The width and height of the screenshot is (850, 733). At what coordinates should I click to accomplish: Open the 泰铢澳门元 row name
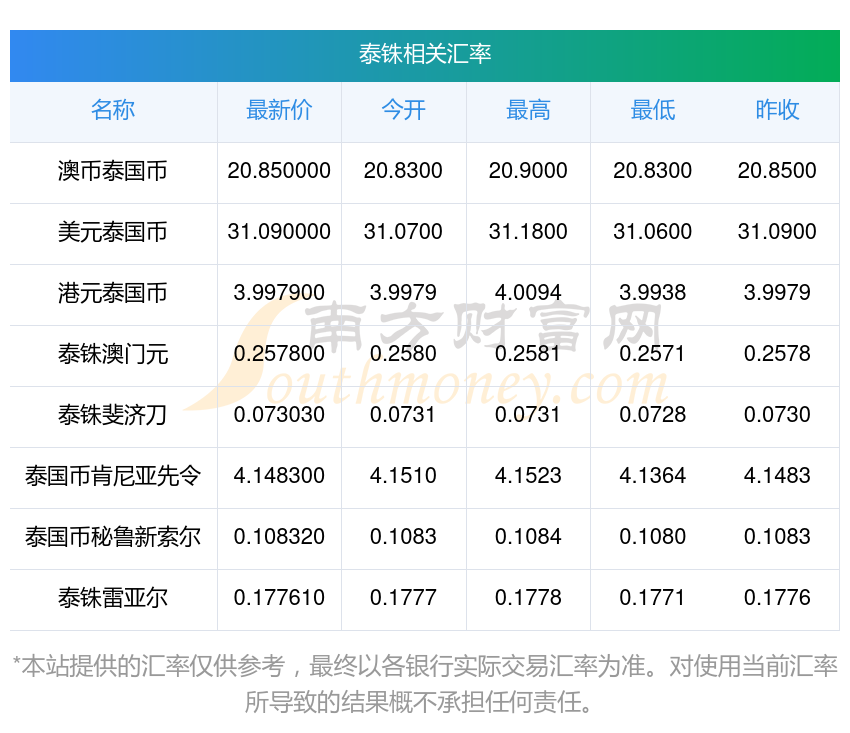pyautogui.click(x=113, y=354)
